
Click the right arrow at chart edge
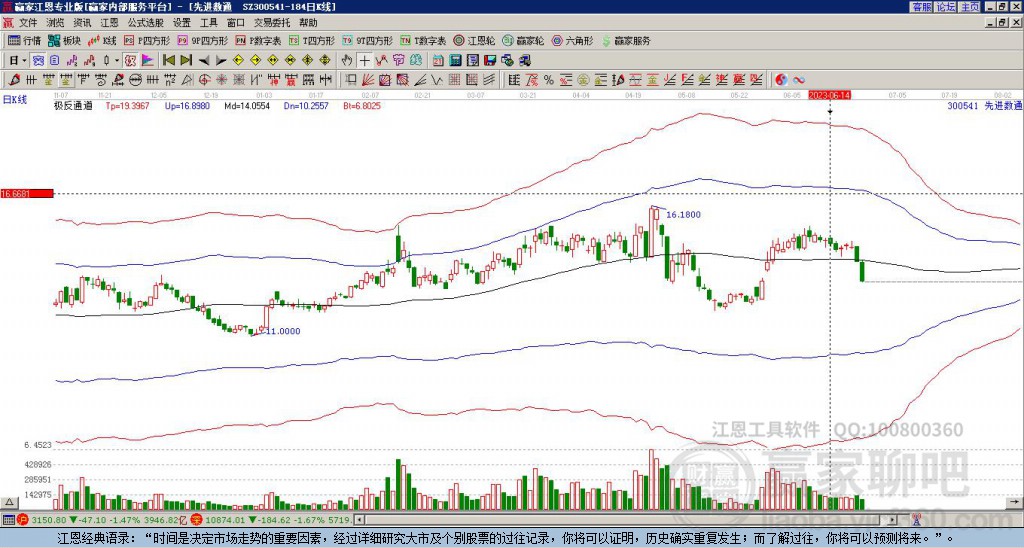click(1014, 502)
